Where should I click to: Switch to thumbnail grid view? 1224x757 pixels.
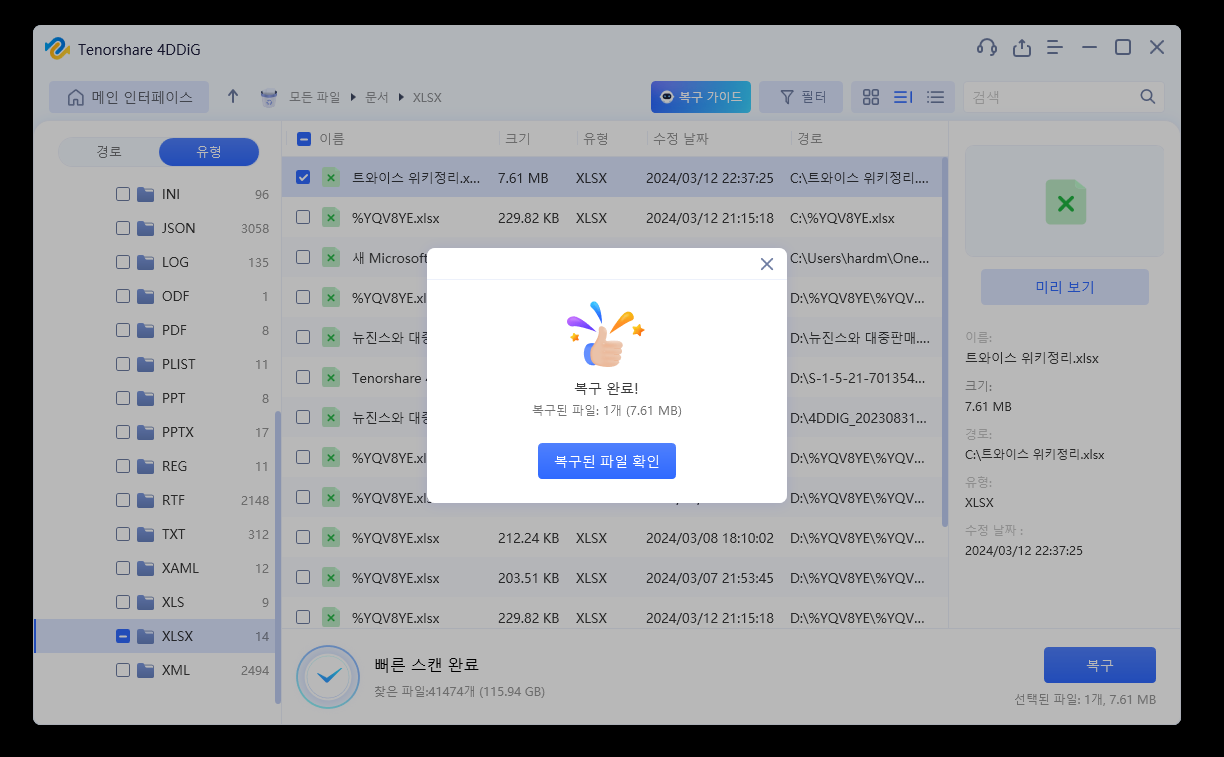[x=871, y=97]
